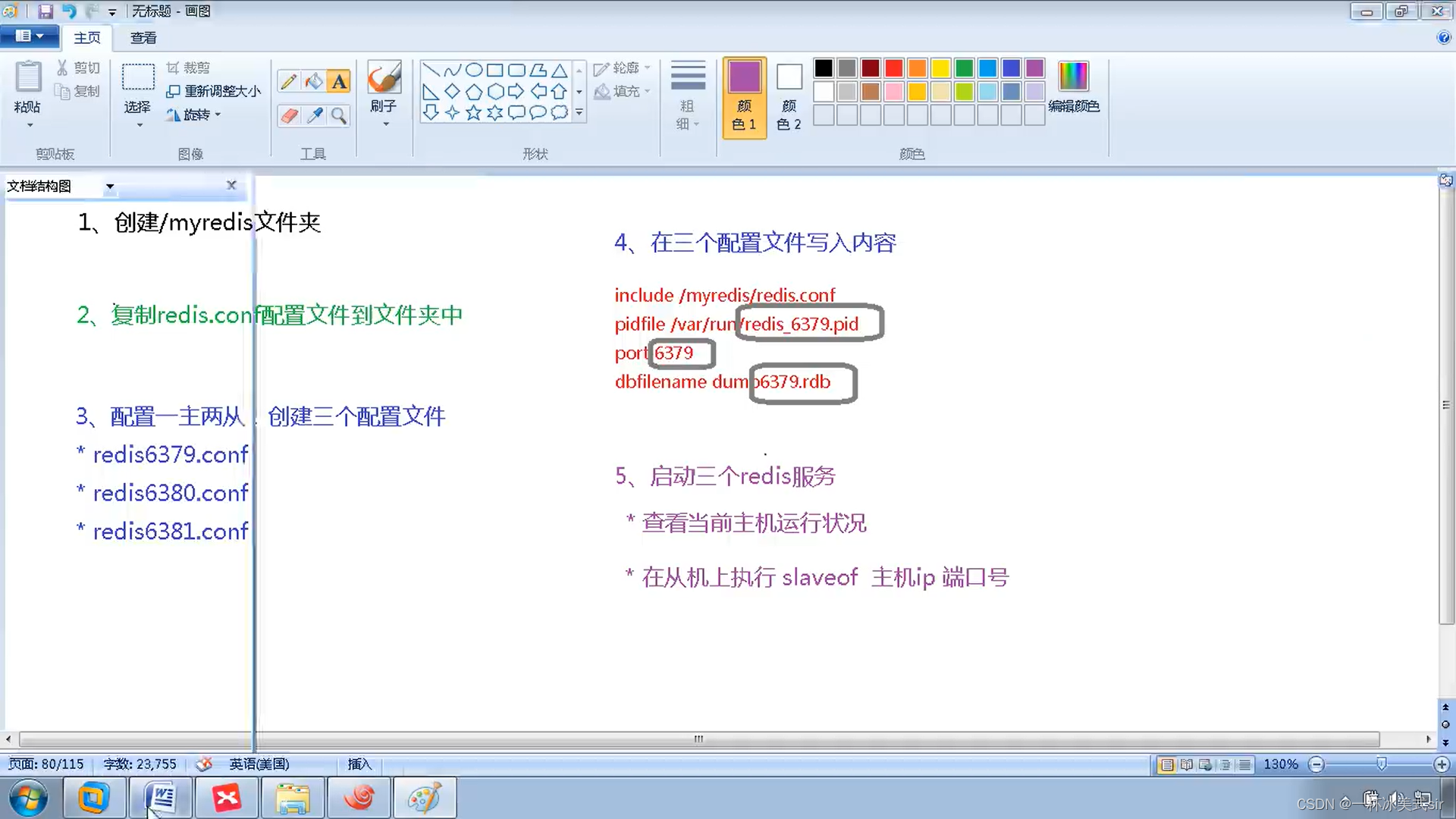Image resolution: width=1456 pixels, height=819 pixels.
Task: Select the Text tool
Action: [x=339, y=81]
